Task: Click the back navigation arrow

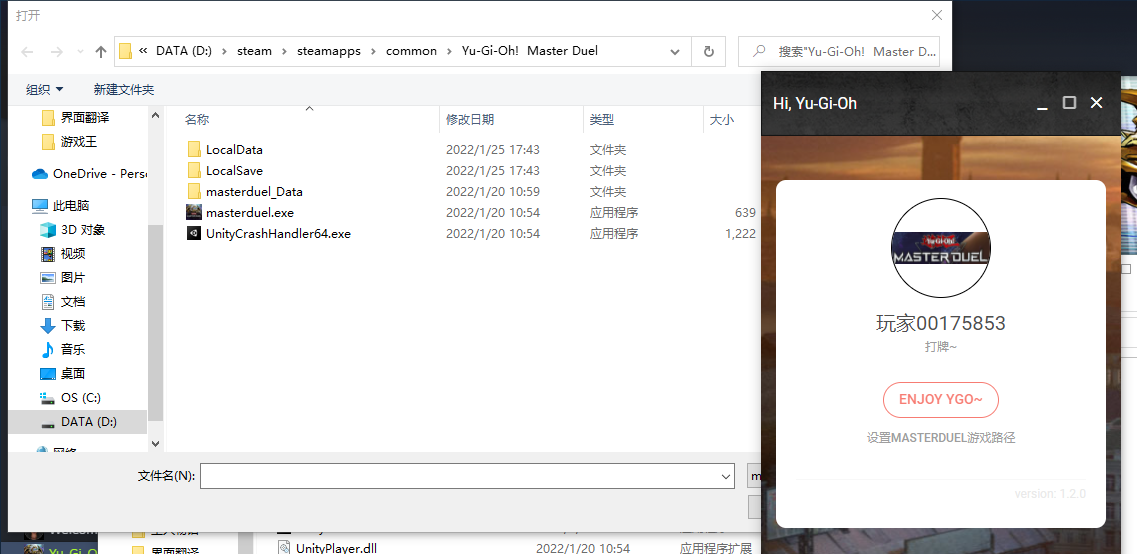Action: click(x=28, y=51)
